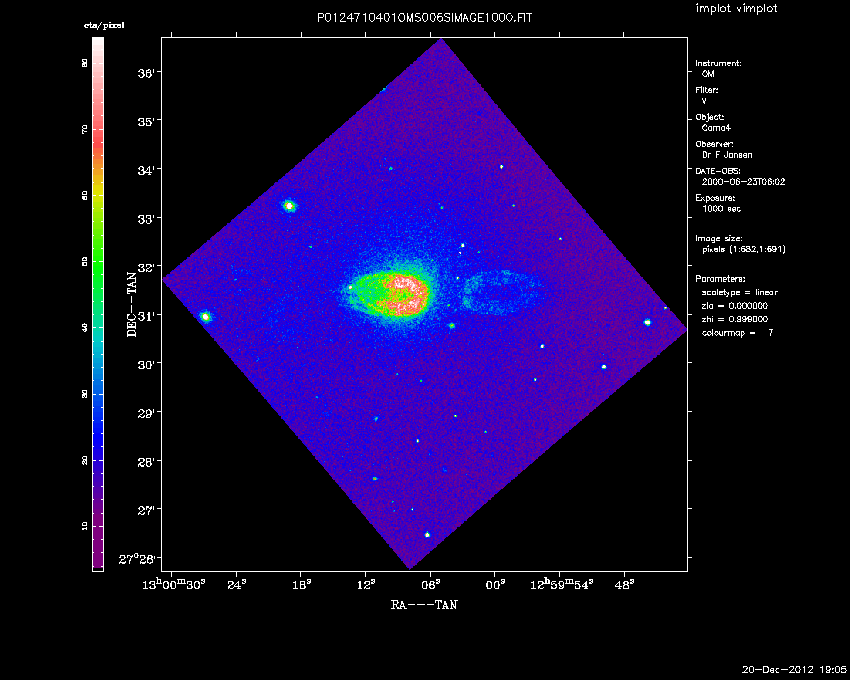Click the 33' declination tick label

(146, 219)
